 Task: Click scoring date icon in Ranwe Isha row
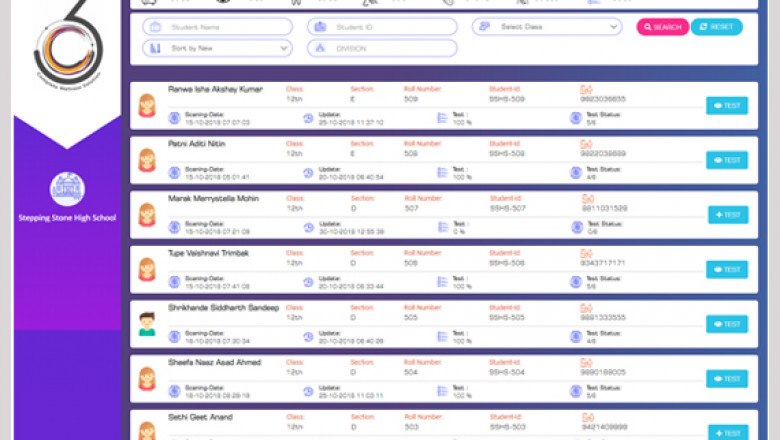click(174, 118)
